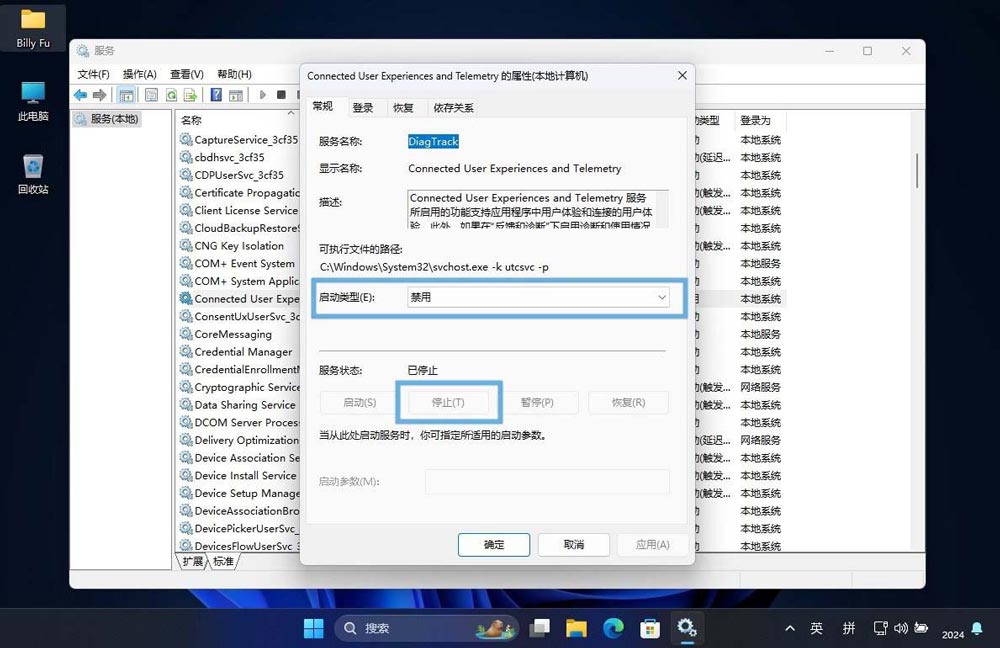
Task: Click the 确定 button to confirm
Action: coord(493,545)
